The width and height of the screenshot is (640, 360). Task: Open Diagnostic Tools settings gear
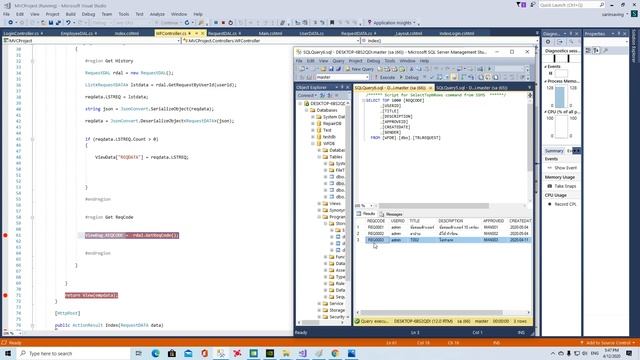548,42
